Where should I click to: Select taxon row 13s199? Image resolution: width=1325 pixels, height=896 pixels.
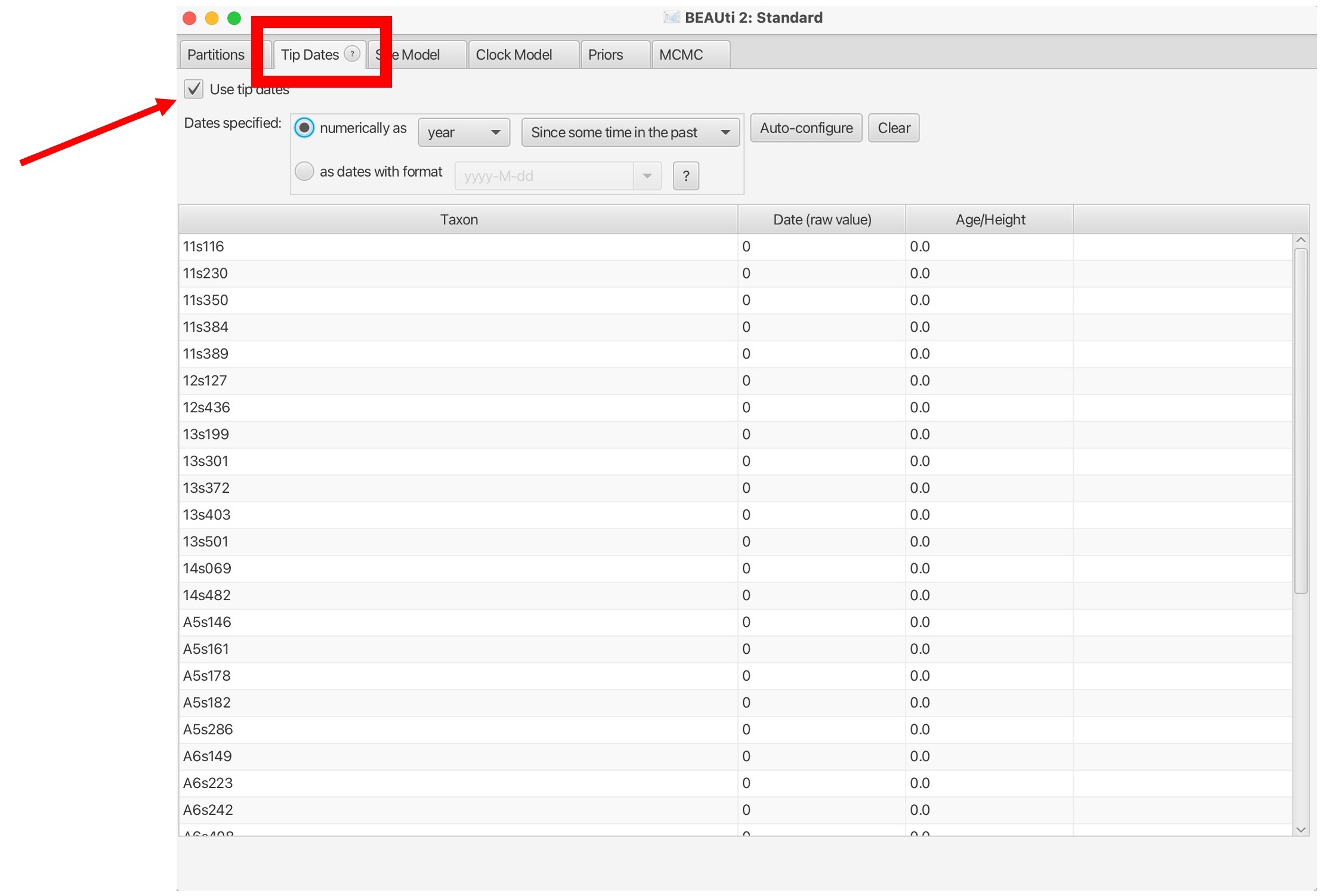click(x=735, y=434)
